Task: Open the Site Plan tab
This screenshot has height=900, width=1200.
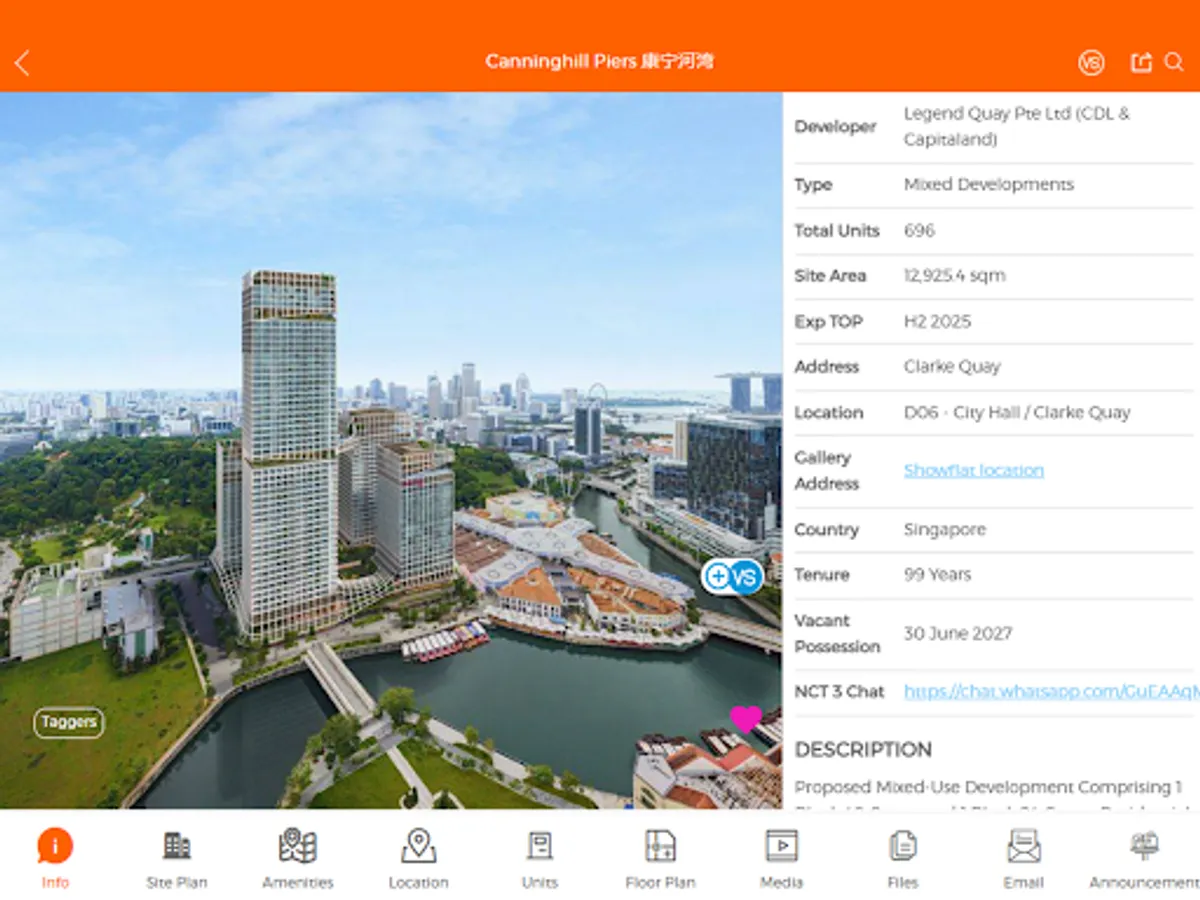Action: pos(176,858)
